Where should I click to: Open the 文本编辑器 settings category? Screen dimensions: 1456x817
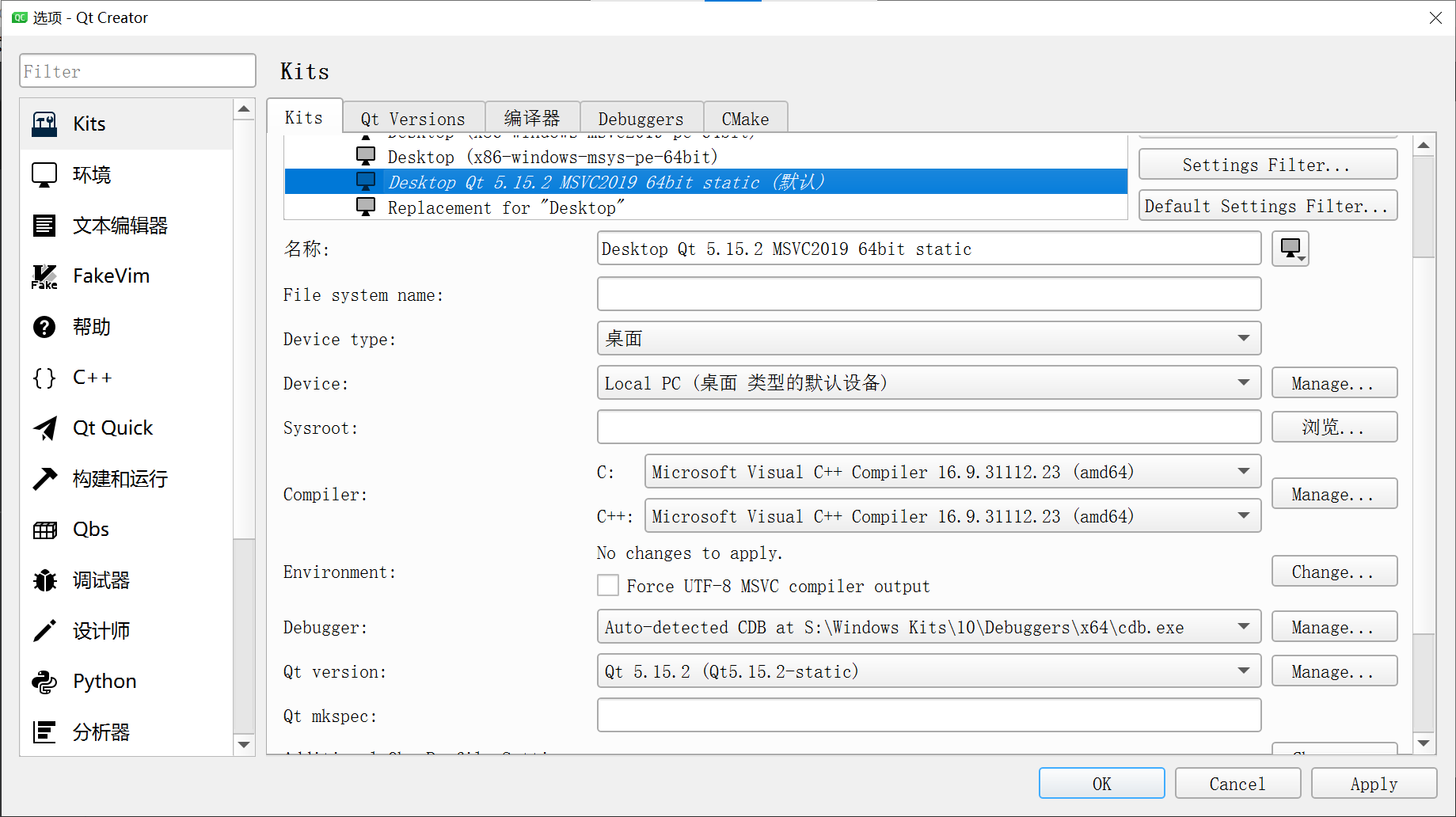click(x=127, y=226)
